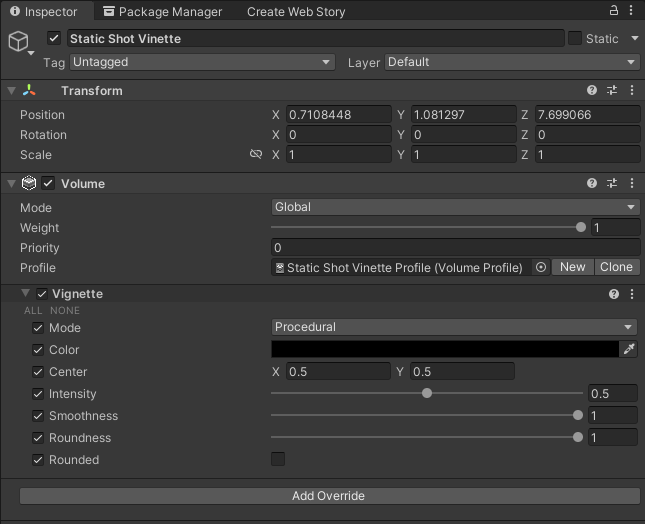Toggle the Scale constrained proportions link icon
This screenshot has width=645, height=524.
click(x=256, y=155)
